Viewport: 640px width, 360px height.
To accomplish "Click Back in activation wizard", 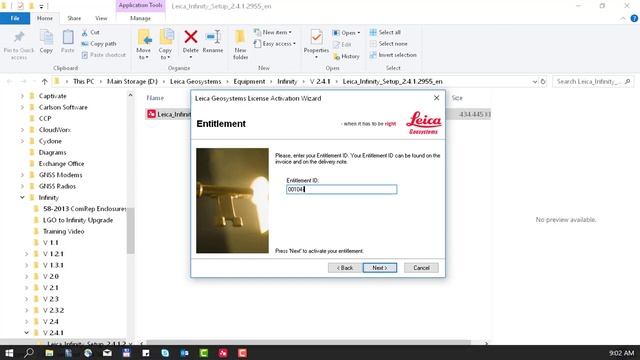I will (x=345, y=268).
